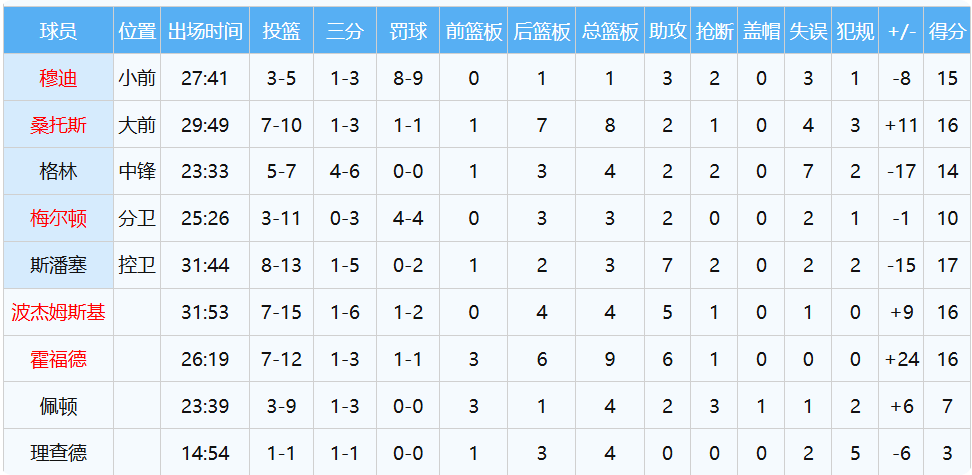Select 佩顿 in the player column
The image size is (972, 475).
pyautogui.click(x=58, y=406)
